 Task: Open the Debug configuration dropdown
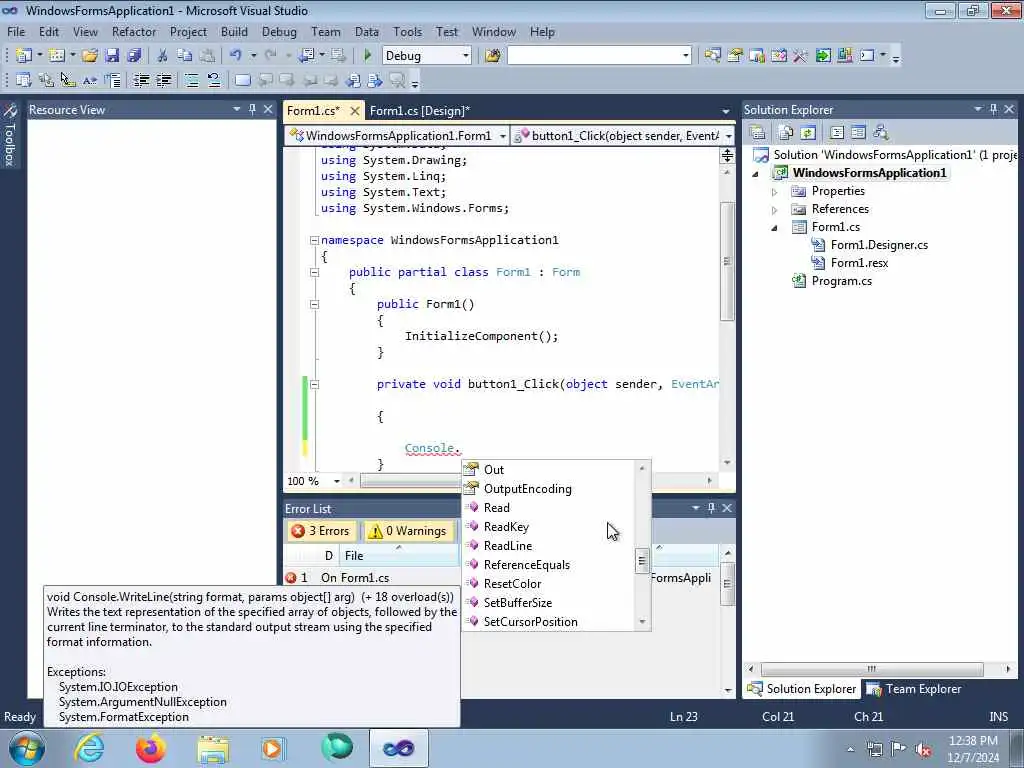click(x=466, y=56)
